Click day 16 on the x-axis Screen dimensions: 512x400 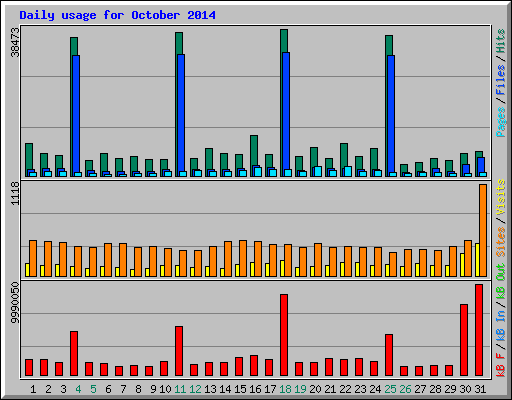pos(255,389)
